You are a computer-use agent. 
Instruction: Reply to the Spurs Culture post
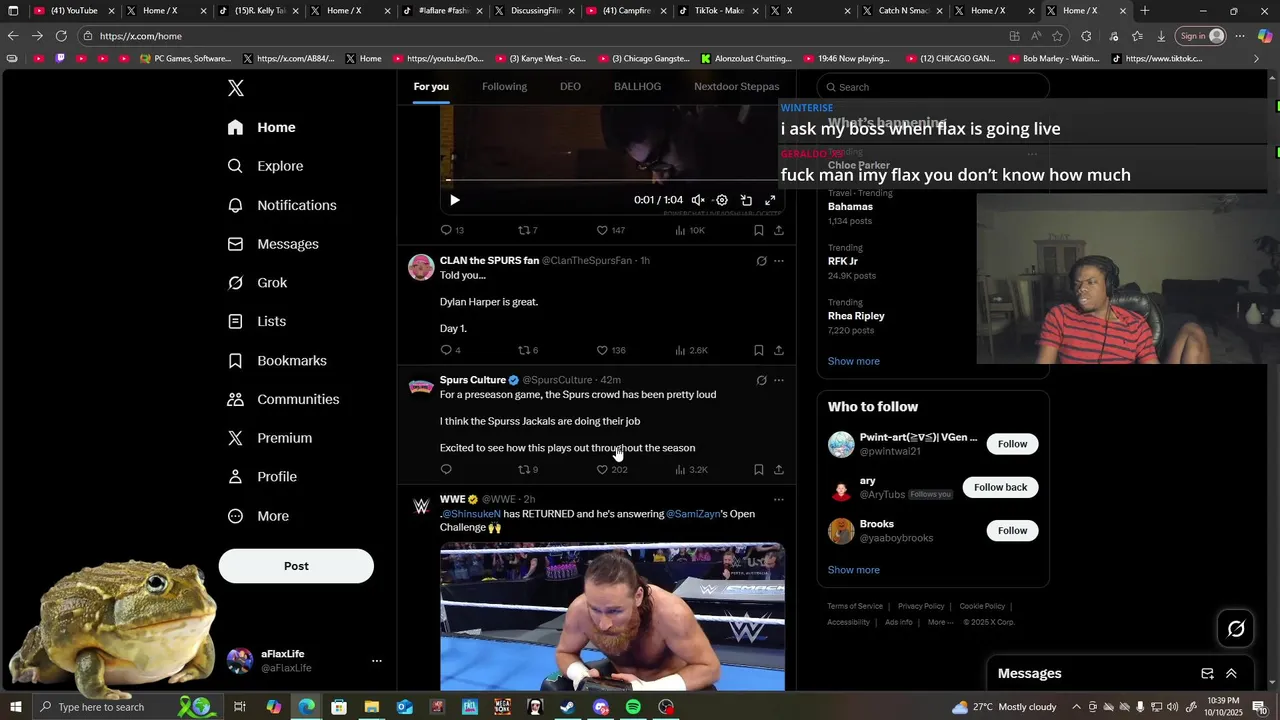446,470
